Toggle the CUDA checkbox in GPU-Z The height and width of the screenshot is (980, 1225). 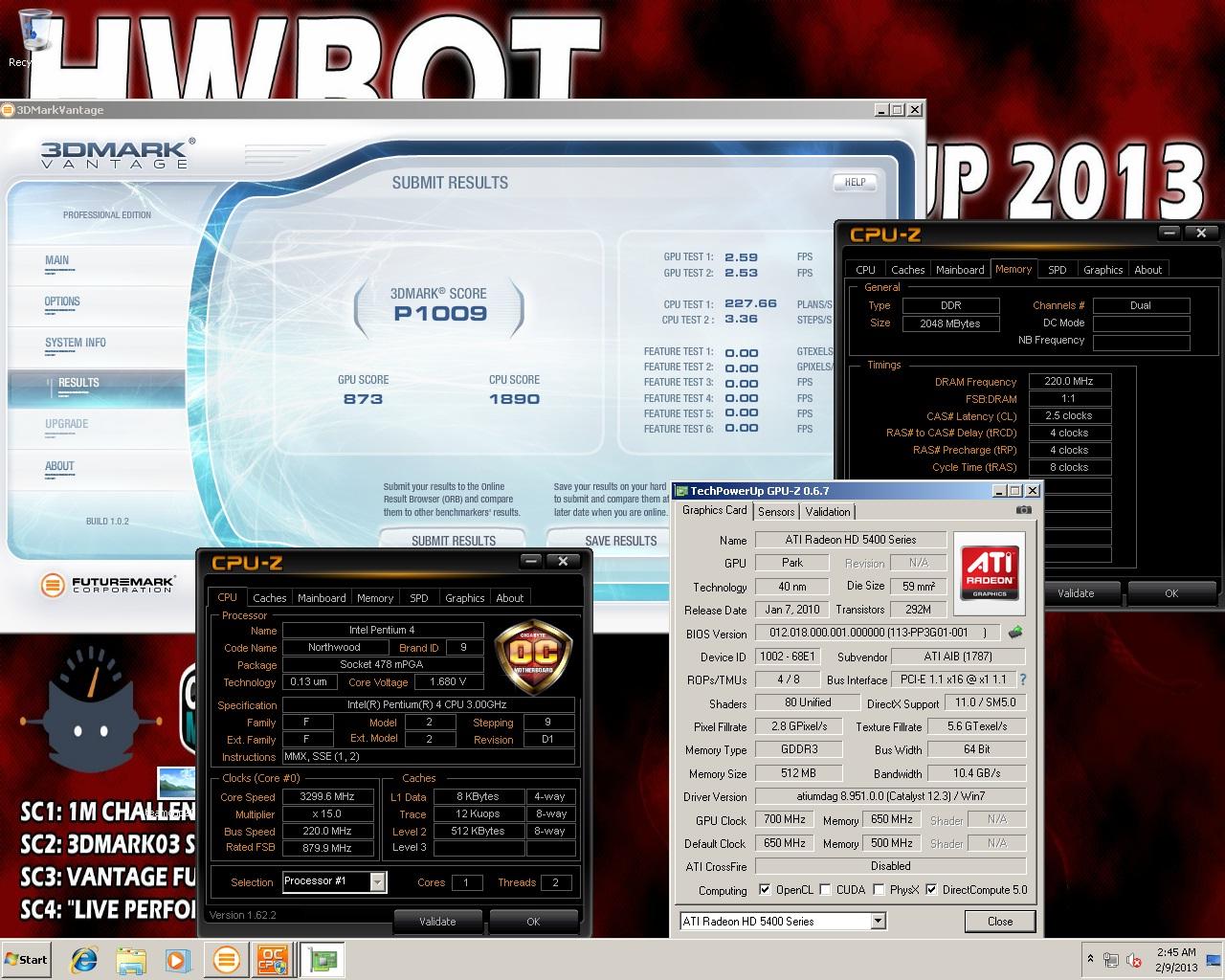pos(825,890)
